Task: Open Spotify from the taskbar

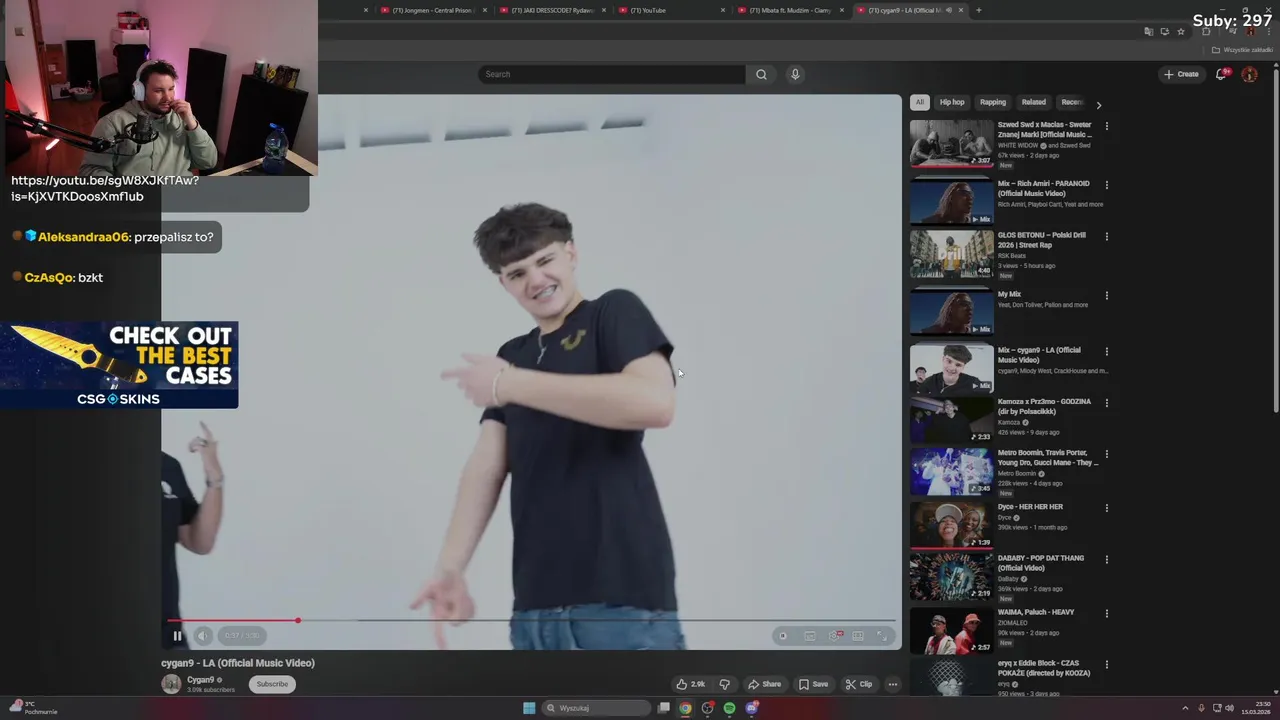Action: pos(729,708)
